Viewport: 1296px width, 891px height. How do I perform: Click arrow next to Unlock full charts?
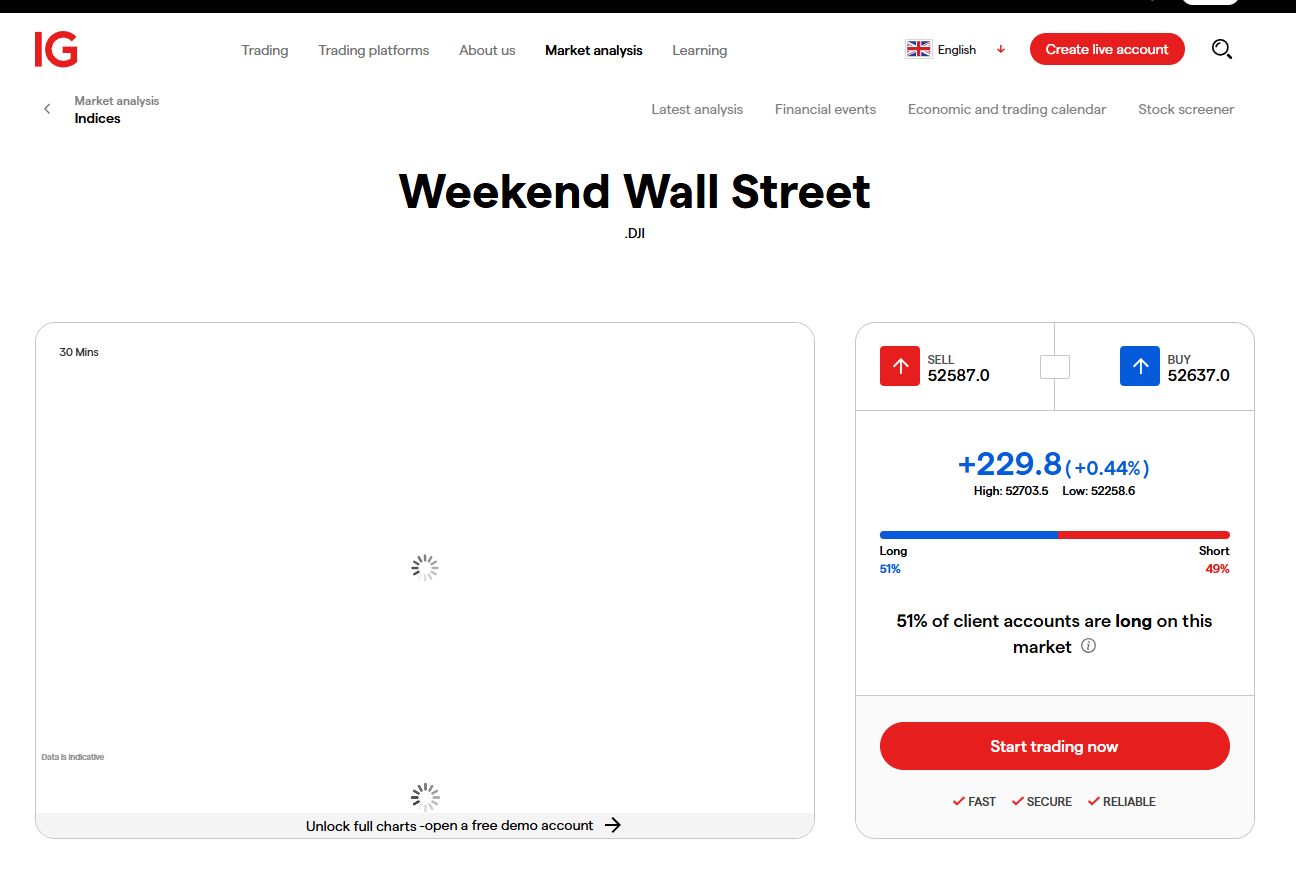coord(613,825)
